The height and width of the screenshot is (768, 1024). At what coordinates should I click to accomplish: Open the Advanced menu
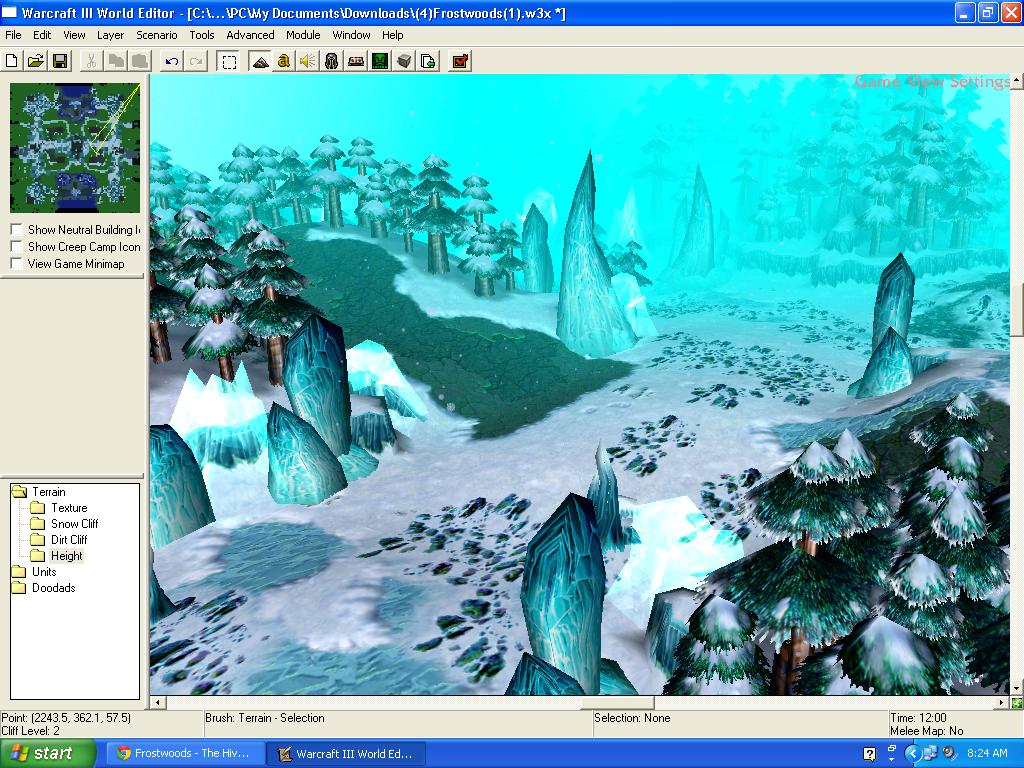point(250,35)
